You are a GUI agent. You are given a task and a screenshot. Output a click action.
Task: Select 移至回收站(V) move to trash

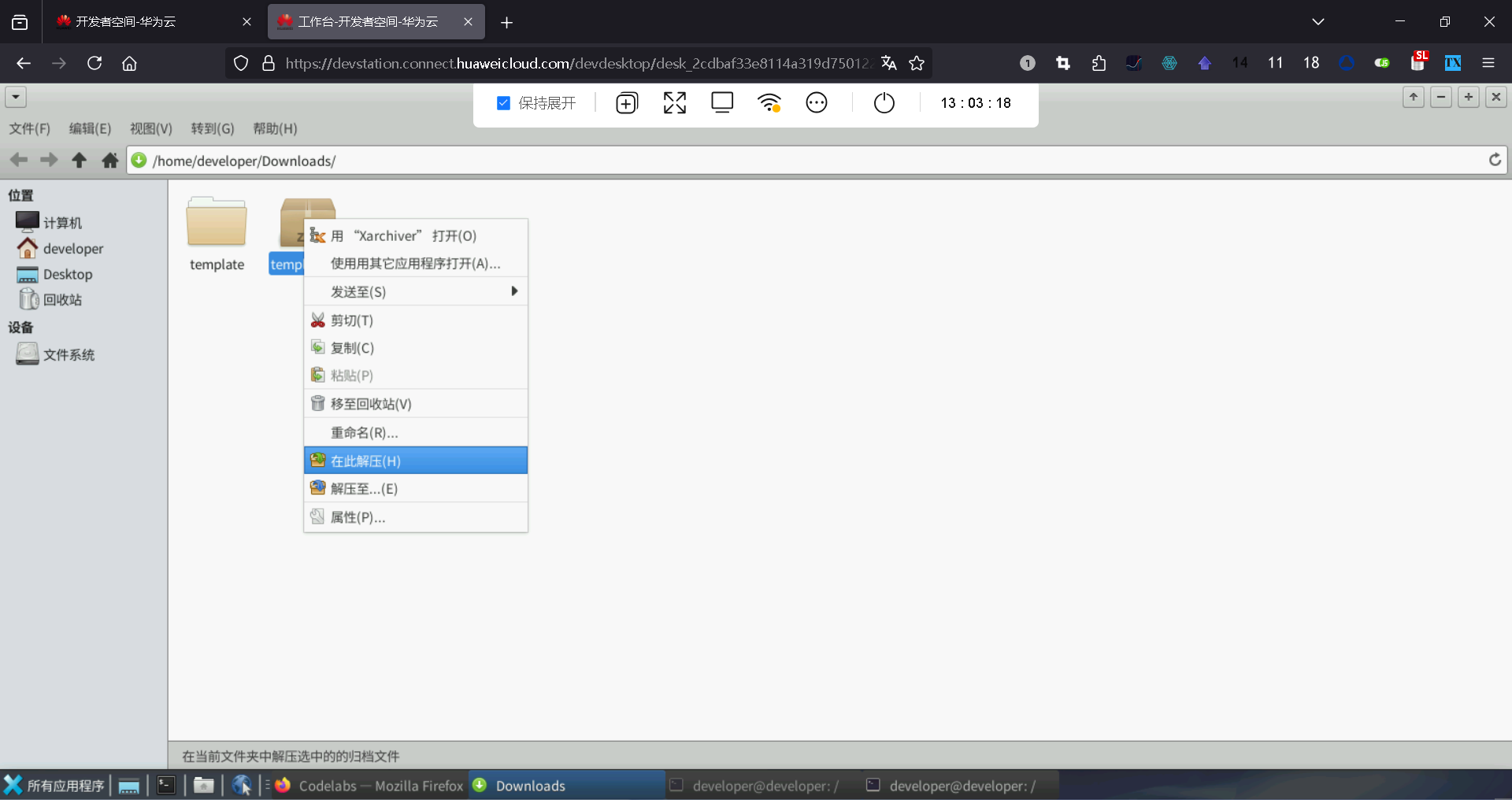click(x=416, y=403)
